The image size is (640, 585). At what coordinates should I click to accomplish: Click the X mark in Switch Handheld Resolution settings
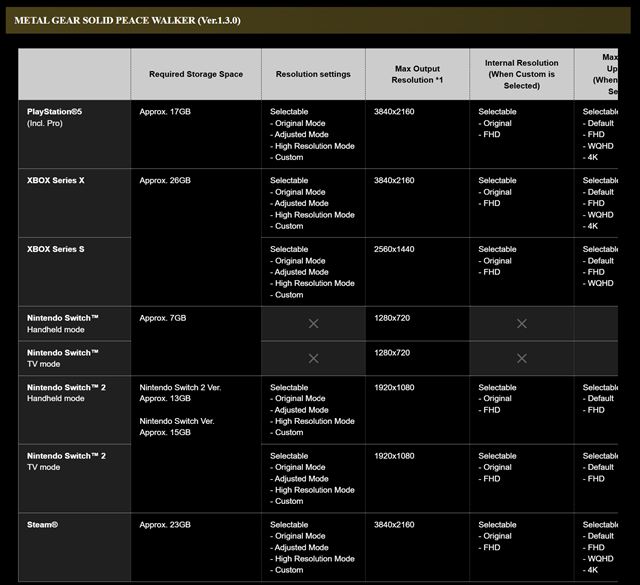pyautogui.click(x=313, y=323)
